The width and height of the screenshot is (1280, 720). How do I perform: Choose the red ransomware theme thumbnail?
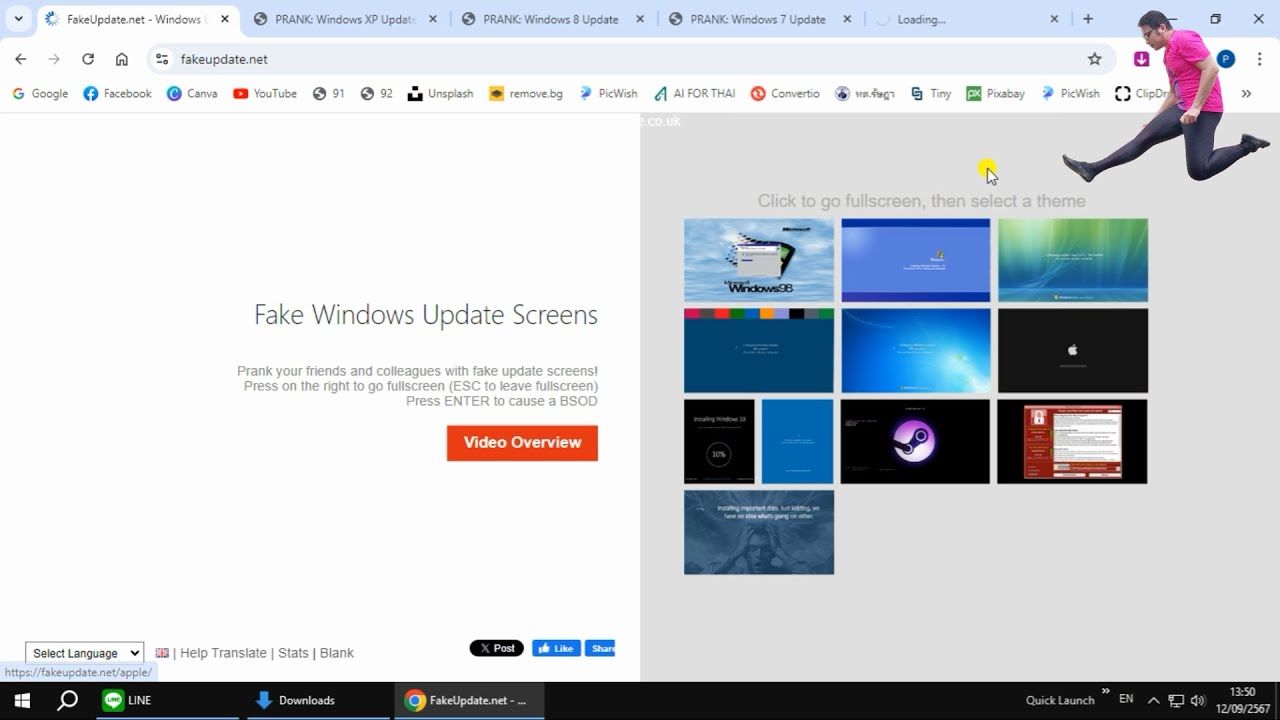(1072, 442)
